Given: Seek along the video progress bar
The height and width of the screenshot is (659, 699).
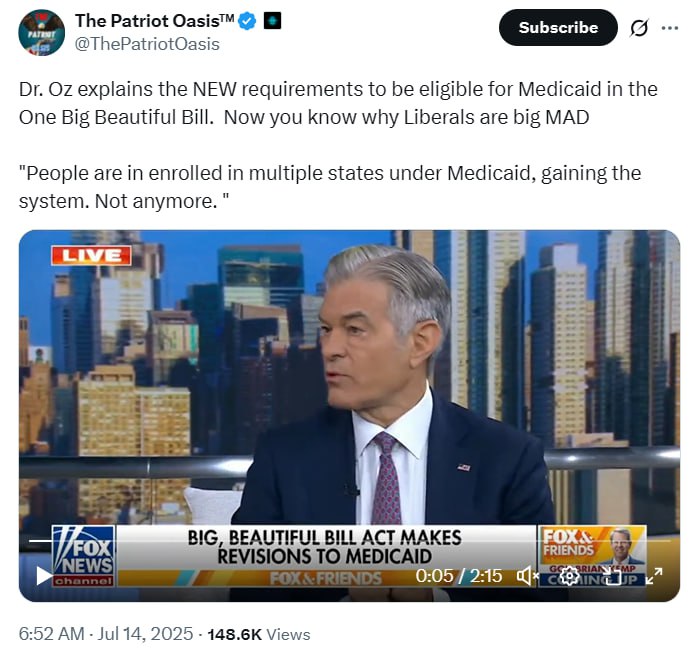Looking at the screenshot, I should pyautogui.click(x=350, y=541).
